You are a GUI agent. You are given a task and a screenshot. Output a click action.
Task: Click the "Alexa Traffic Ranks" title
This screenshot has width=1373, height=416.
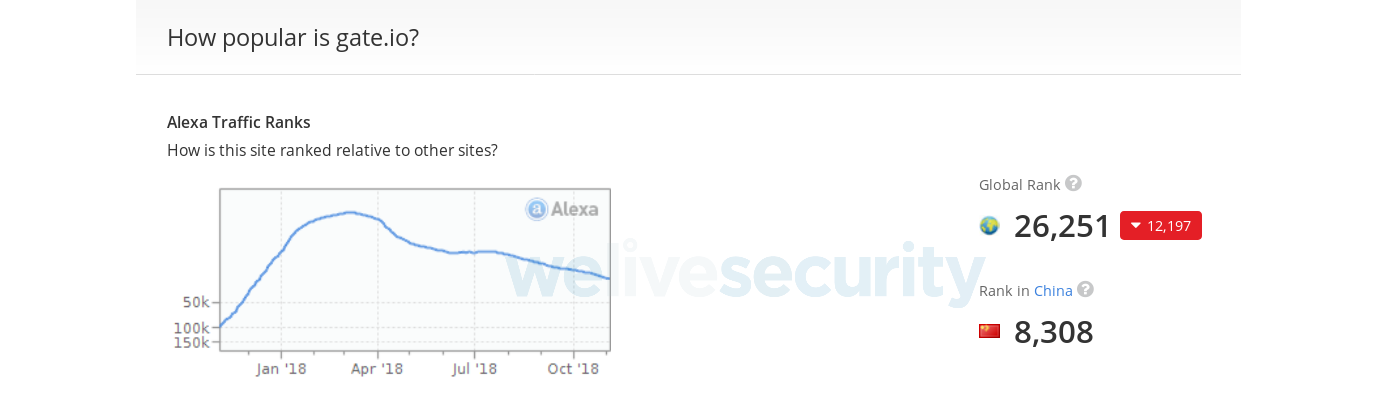point(239,122)
